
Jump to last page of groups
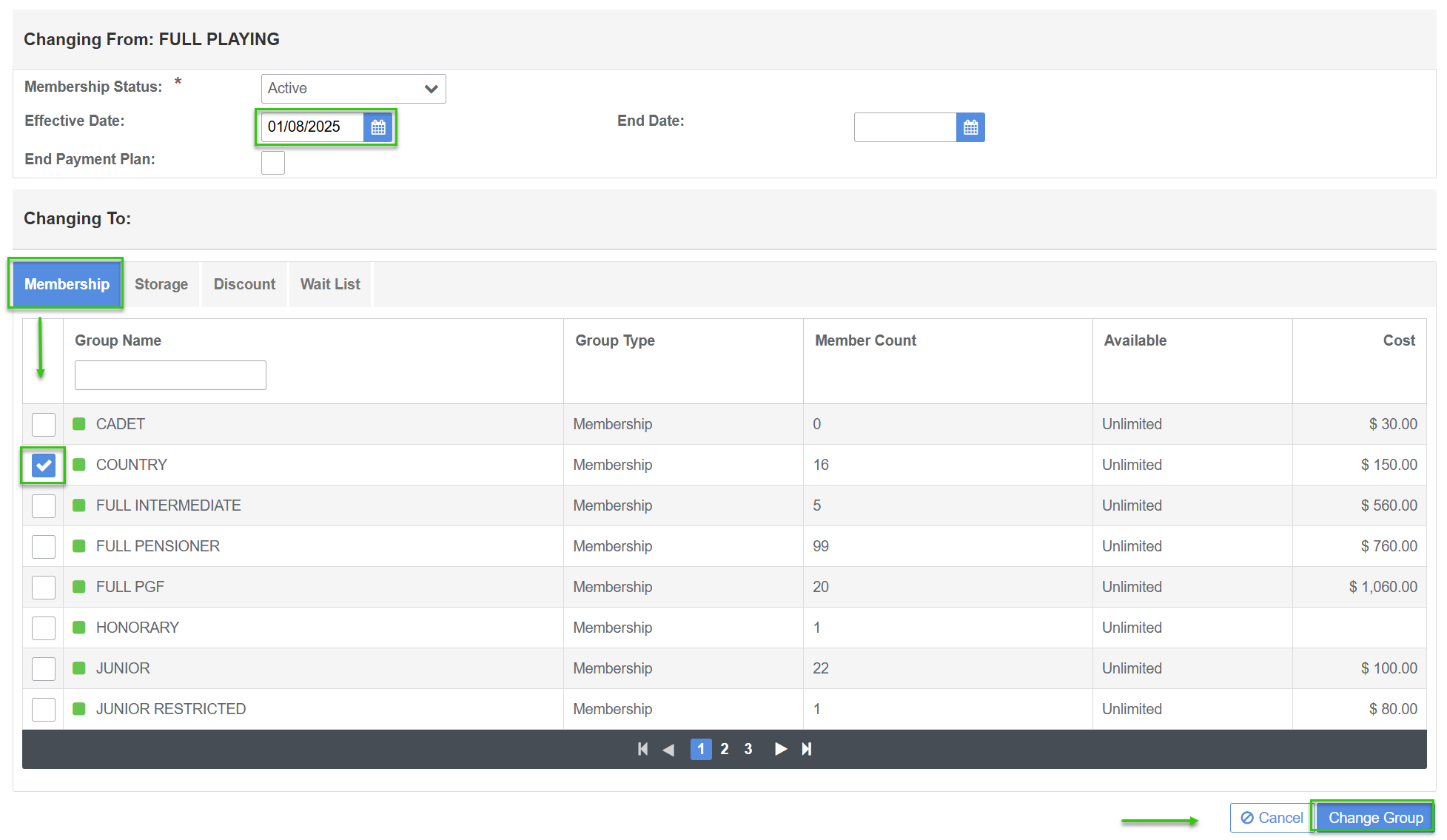(807, 749)
